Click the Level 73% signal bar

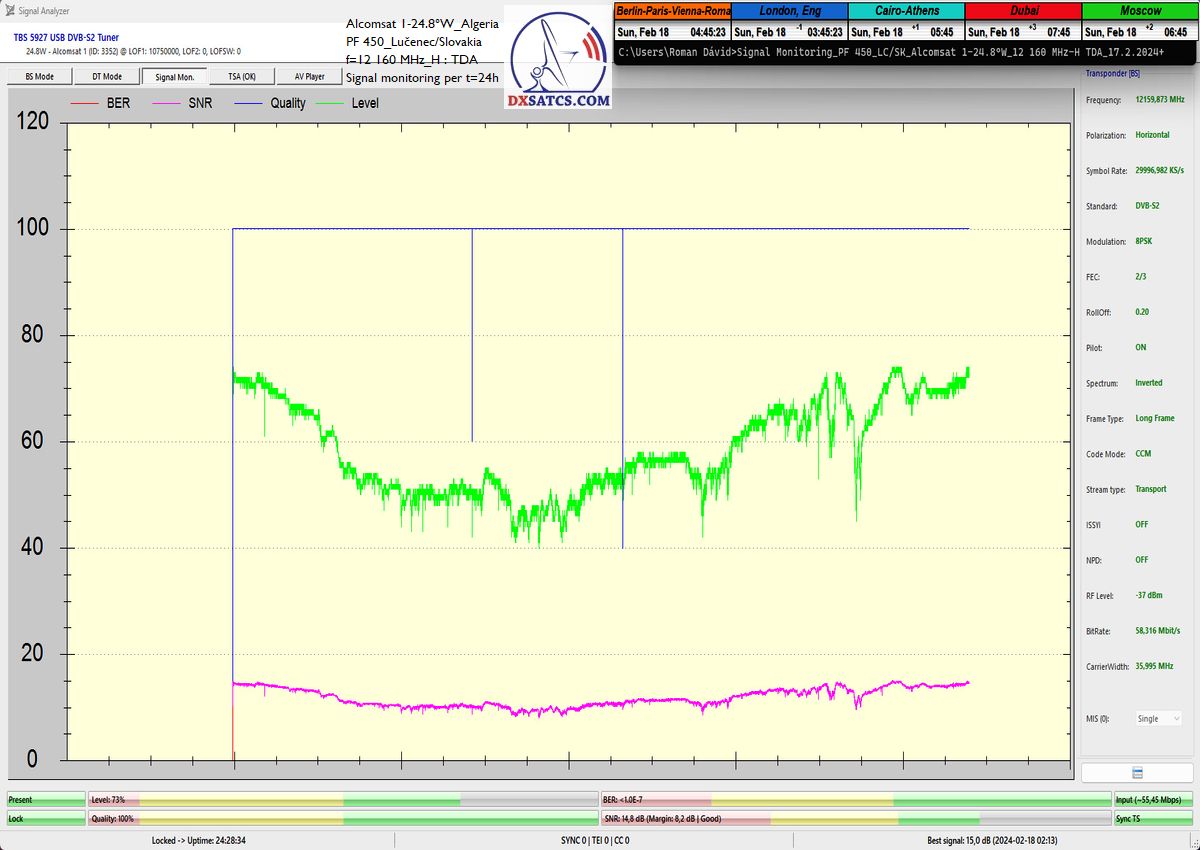point(343,800)
